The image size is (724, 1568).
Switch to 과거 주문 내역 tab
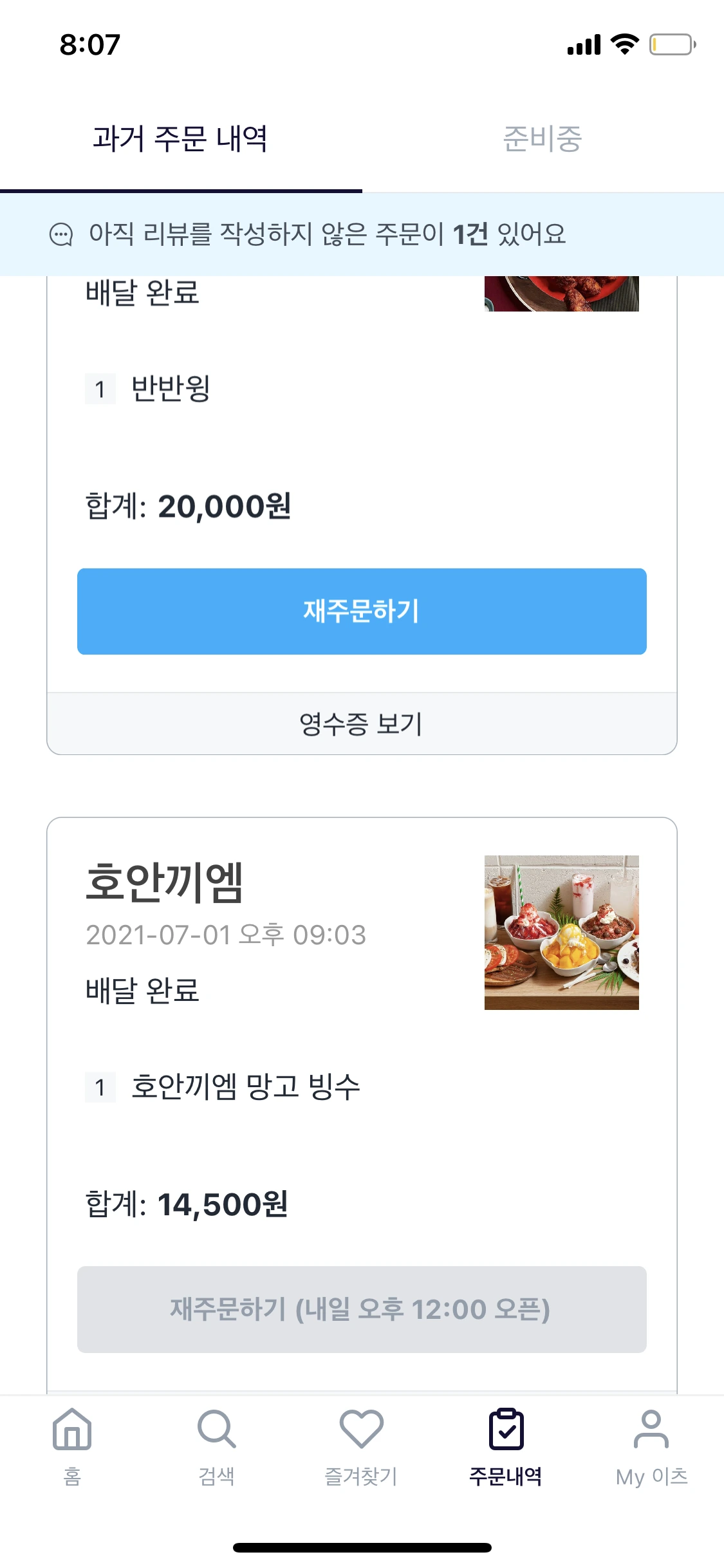click(180, 139)
